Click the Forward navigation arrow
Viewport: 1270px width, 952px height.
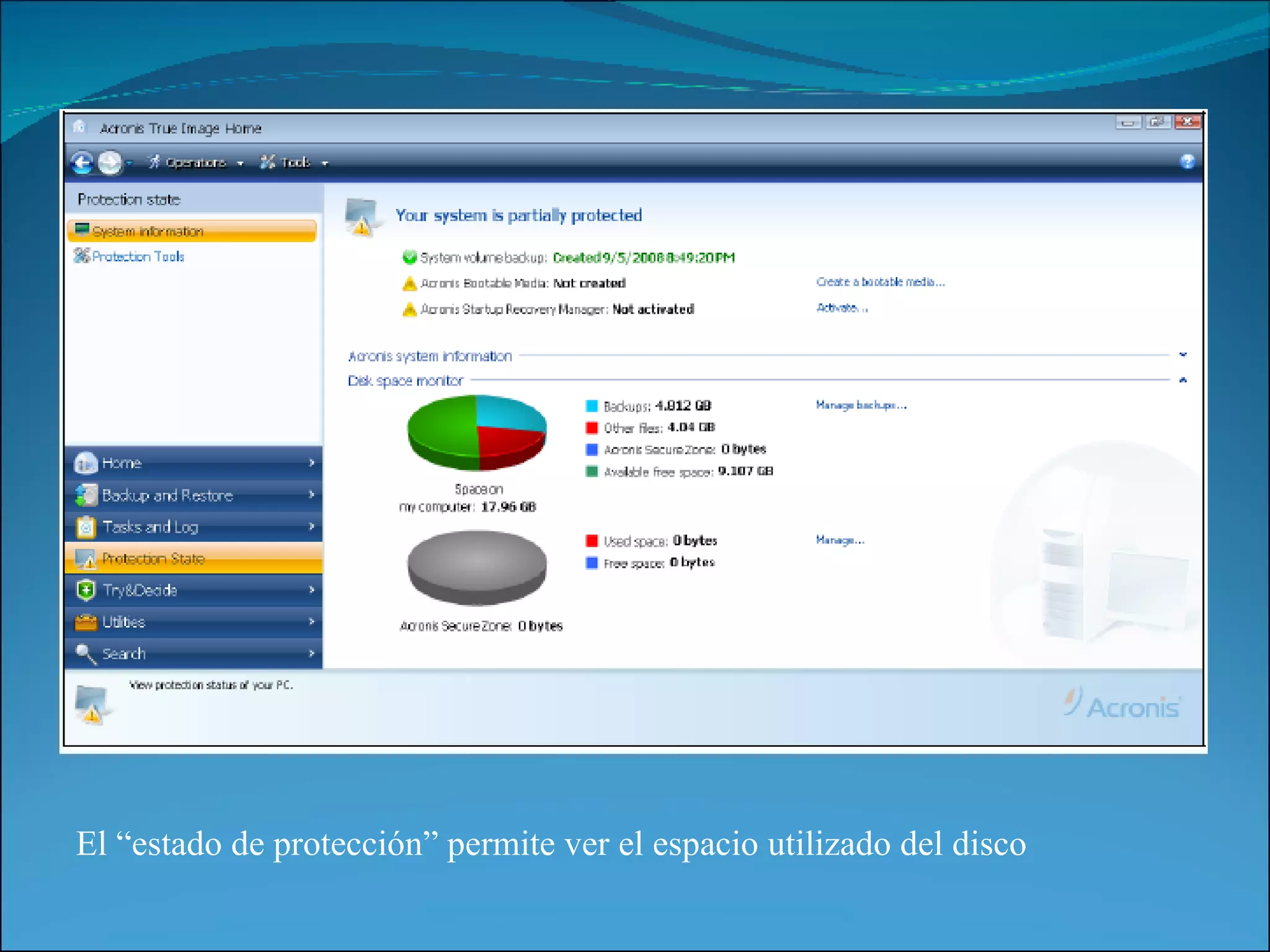coord(110,162)
